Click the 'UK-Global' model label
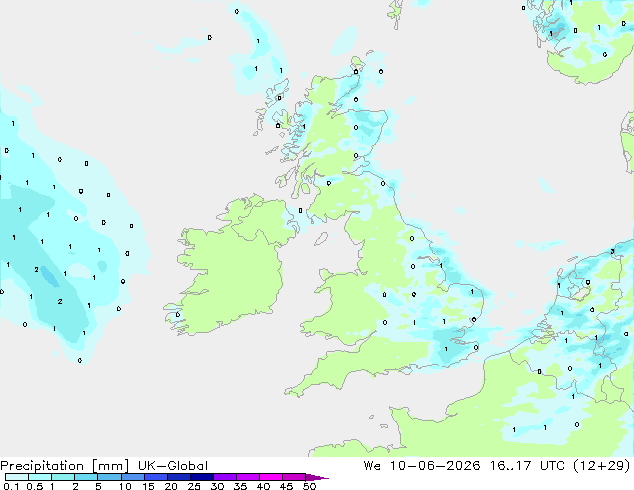Screen dimensions: 634x490 pyautogui.click(x=173, y=466)
